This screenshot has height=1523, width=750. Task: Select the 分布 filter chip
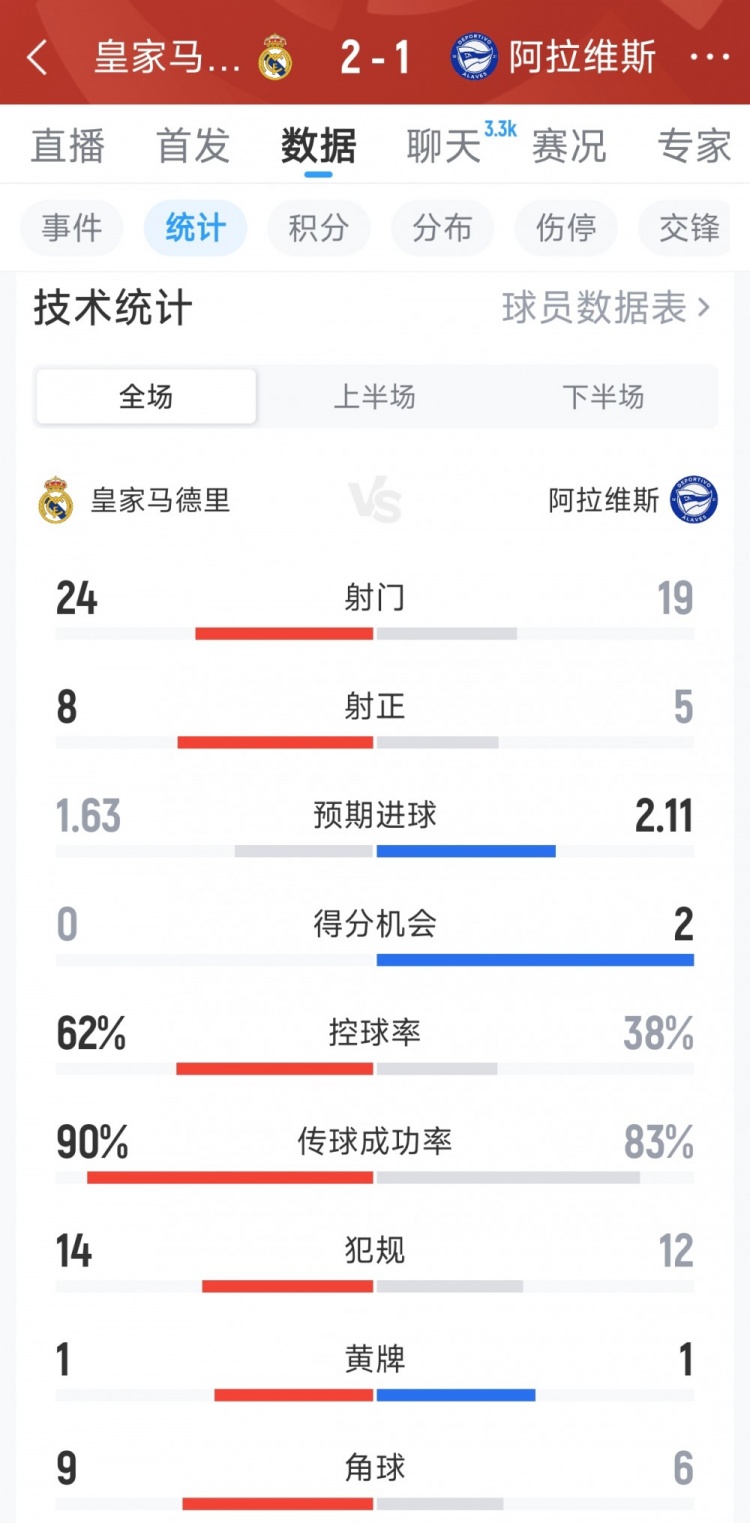point(442,228)
